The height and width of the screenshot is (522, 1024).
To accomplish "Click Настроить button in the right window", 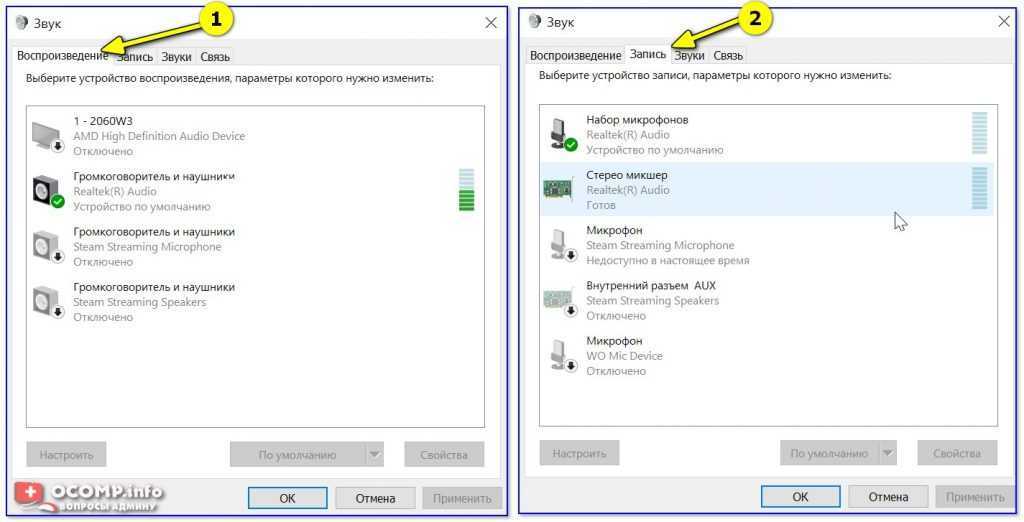I will [579, 453].
